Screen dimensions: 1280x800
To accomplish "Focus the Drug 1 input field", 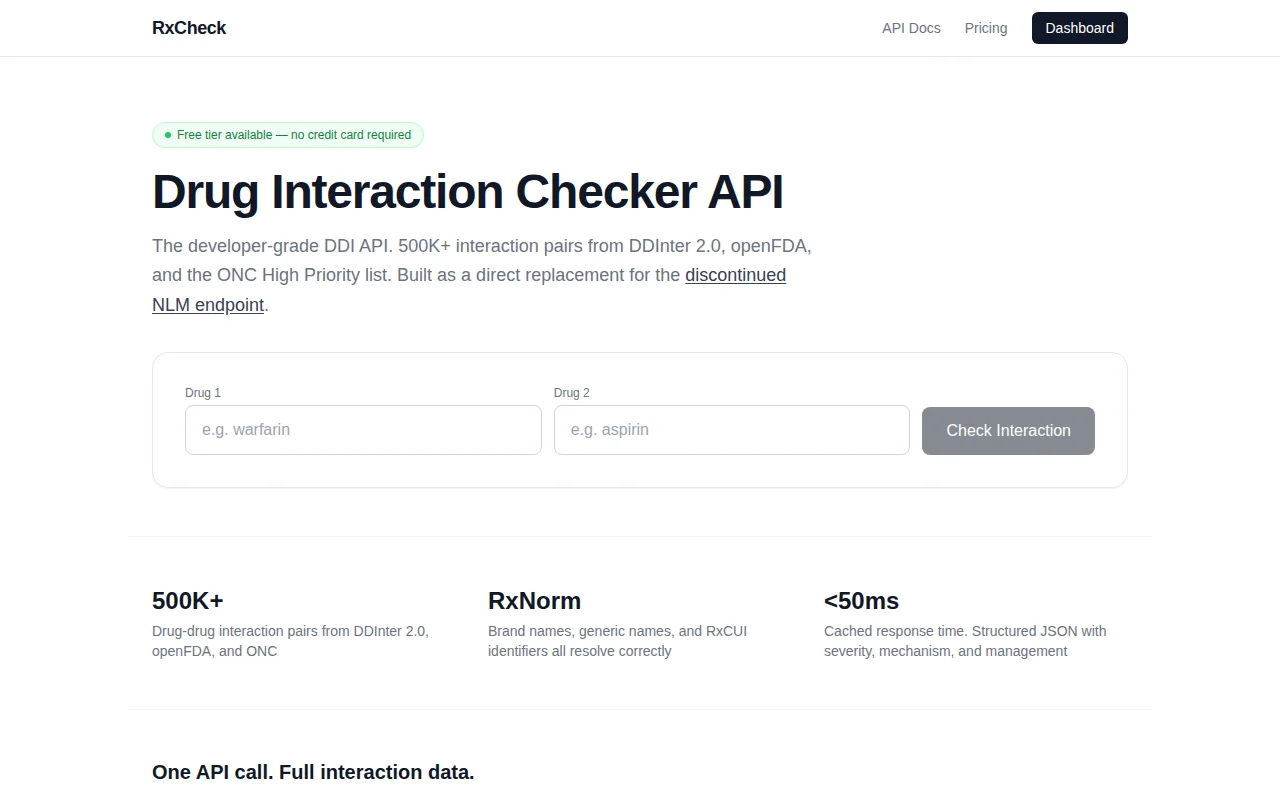I will (x=363, y=430).
